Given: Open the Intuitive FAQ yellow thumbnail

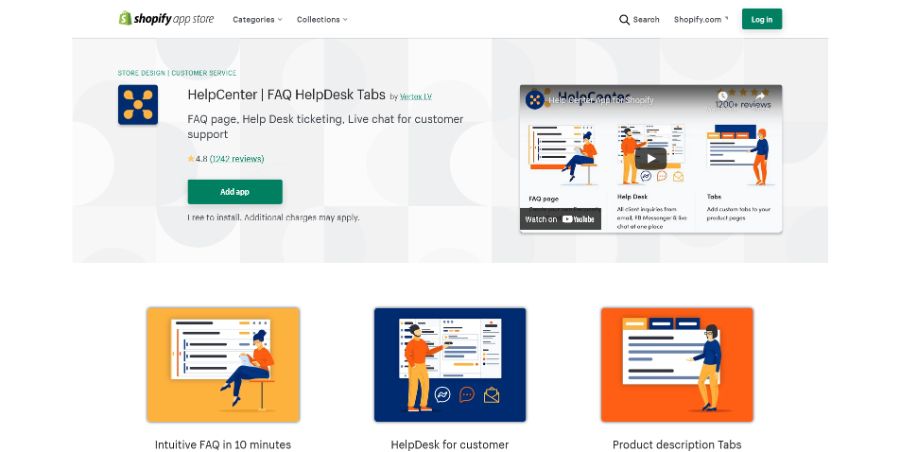Looking at the screenshot, I should pos(223,365).
